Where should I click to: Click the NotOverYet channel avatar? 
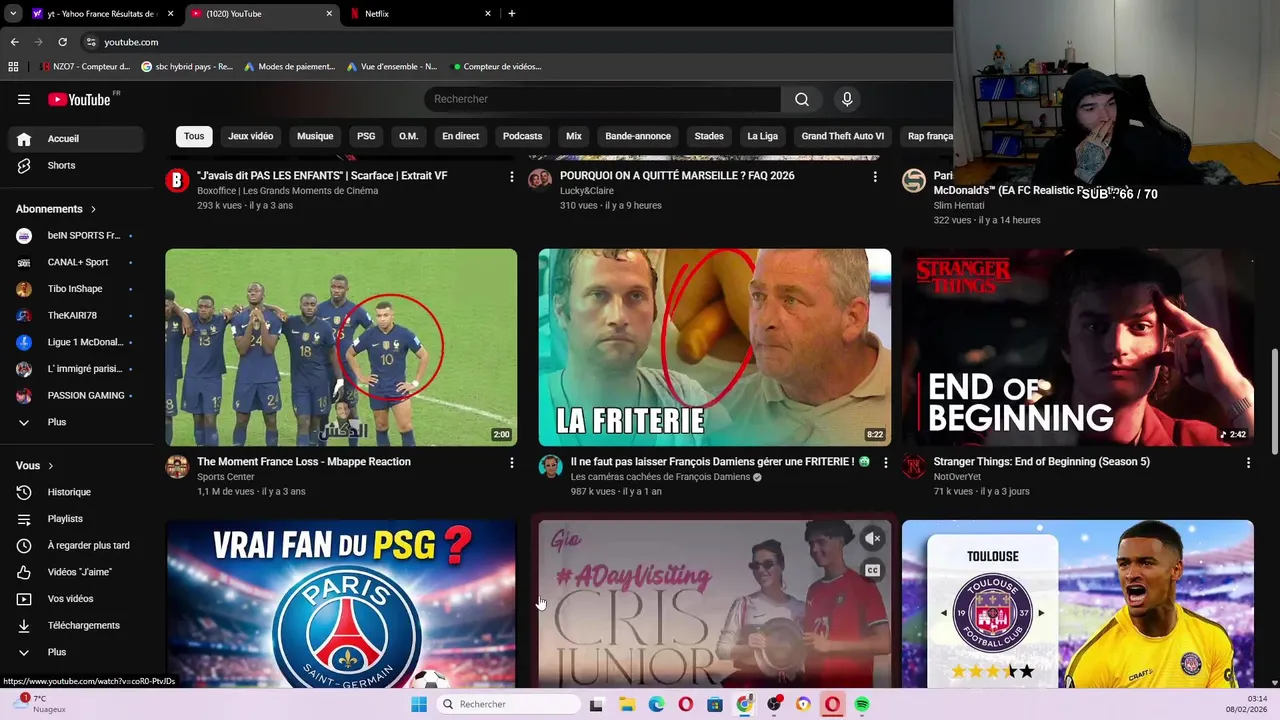tap(914, 467)
